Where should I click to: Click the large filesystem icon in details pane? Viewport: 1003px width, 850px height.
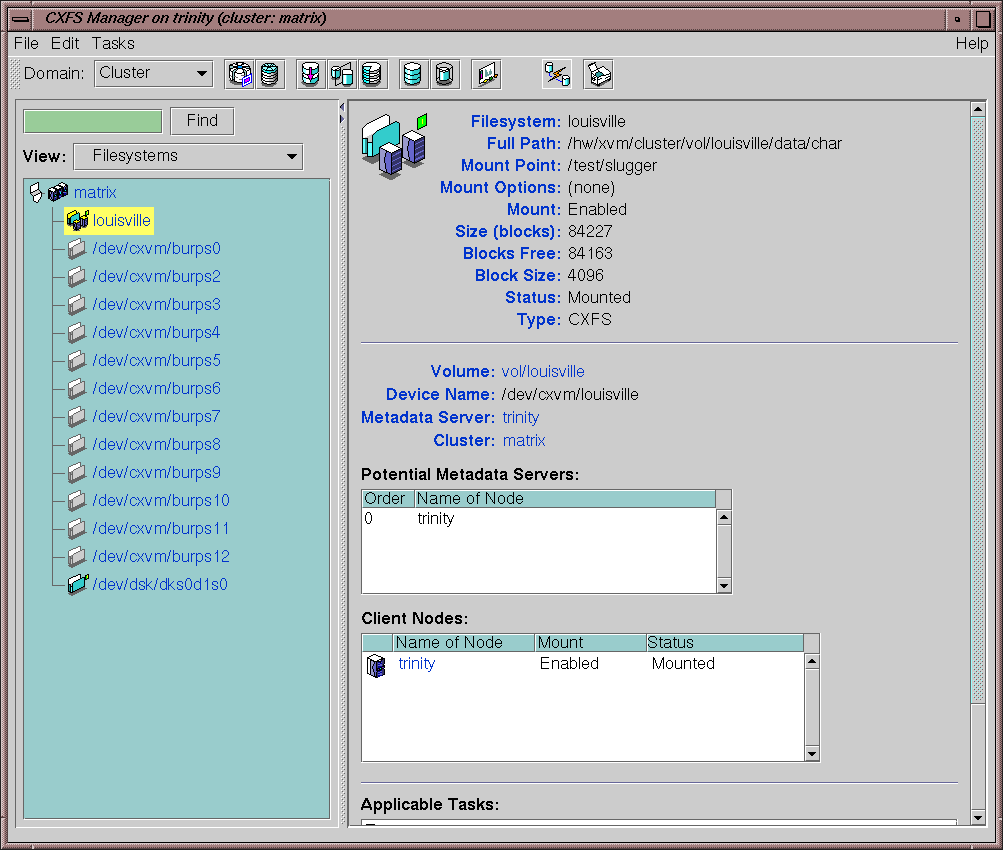(394, 146)
